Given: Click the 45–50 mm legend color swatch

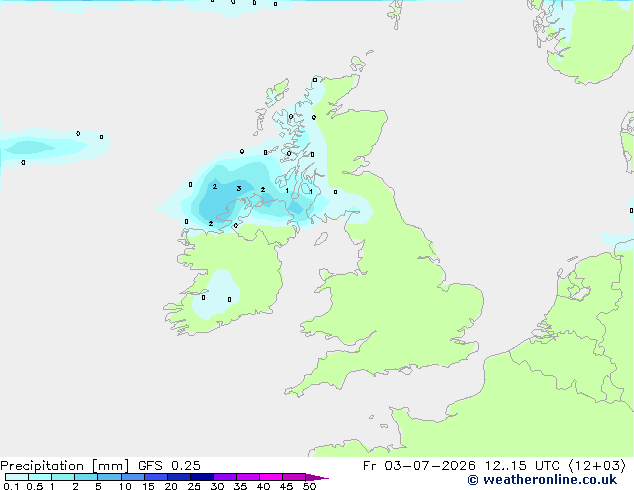Looking at the screenshot, I should click(x=294, y=477).
